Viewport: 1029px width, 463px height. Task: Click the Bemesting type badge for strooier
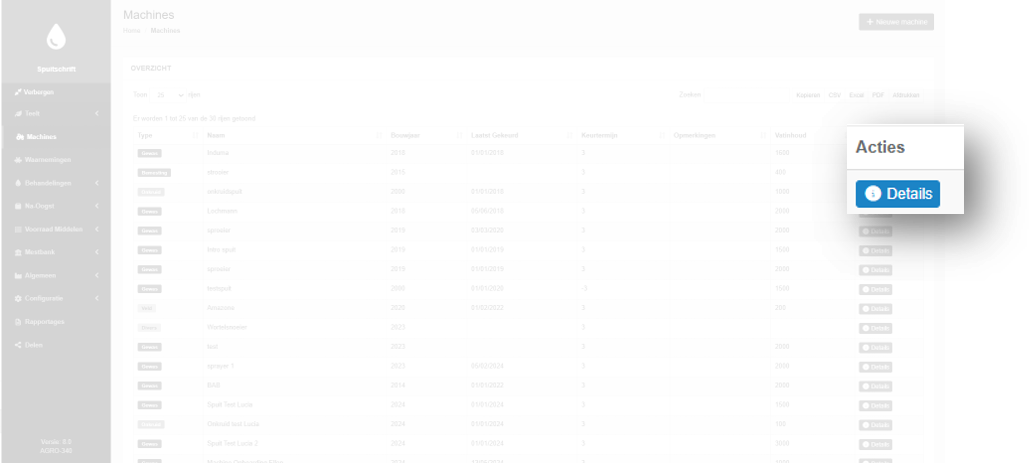[154, 172]
